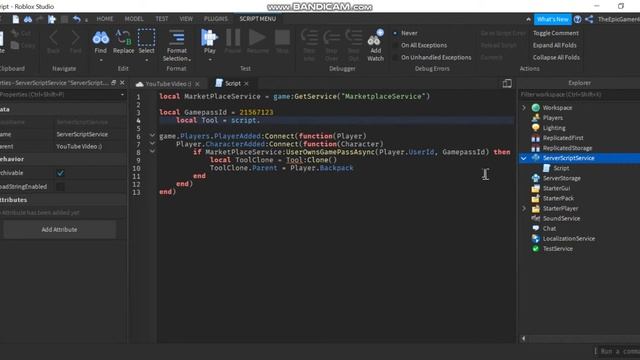Collapse the ServerScriptService node
The image size is (640, 360).
pyautogui.click(x=524, y=158)
